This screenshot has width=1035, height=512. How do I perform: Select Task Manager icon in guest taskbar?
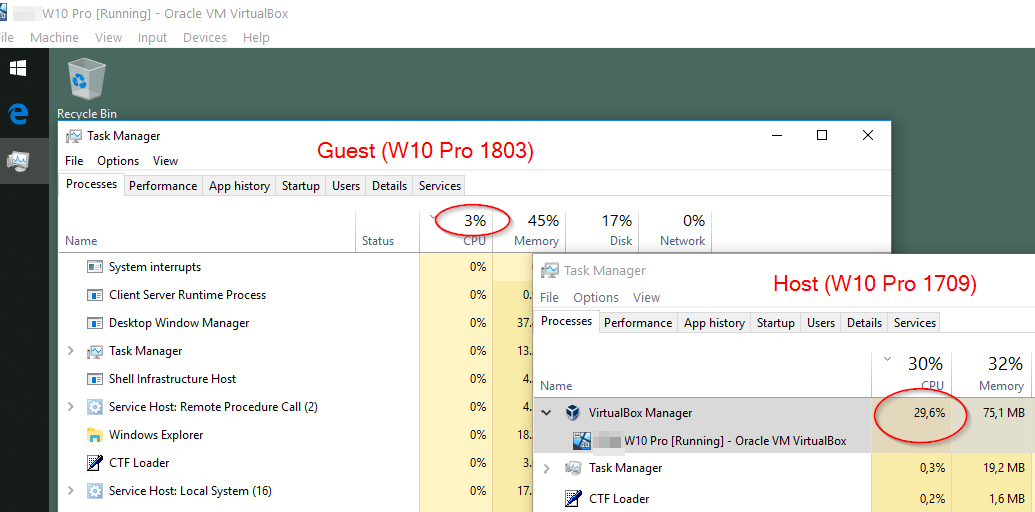[x=18, y=160]
